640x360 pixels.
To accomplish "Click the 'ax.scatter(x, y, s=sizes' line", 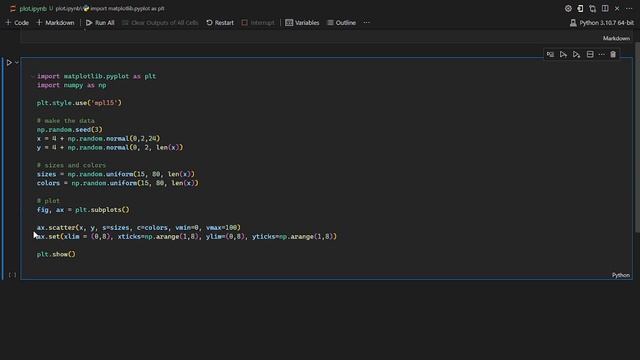I will point(138,227).
